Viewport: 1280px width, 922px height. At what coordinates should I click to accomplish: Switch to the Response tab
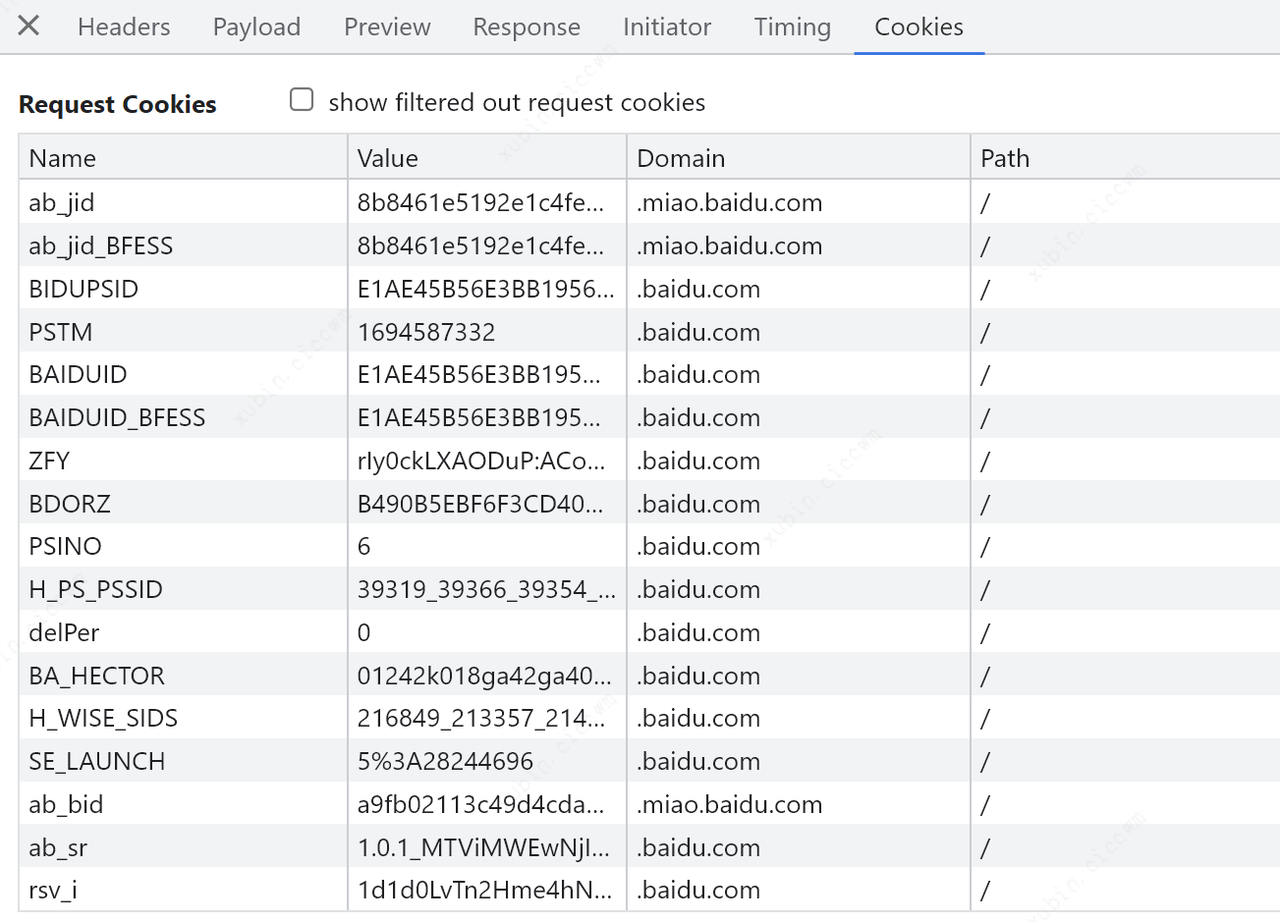pos(526,27)
